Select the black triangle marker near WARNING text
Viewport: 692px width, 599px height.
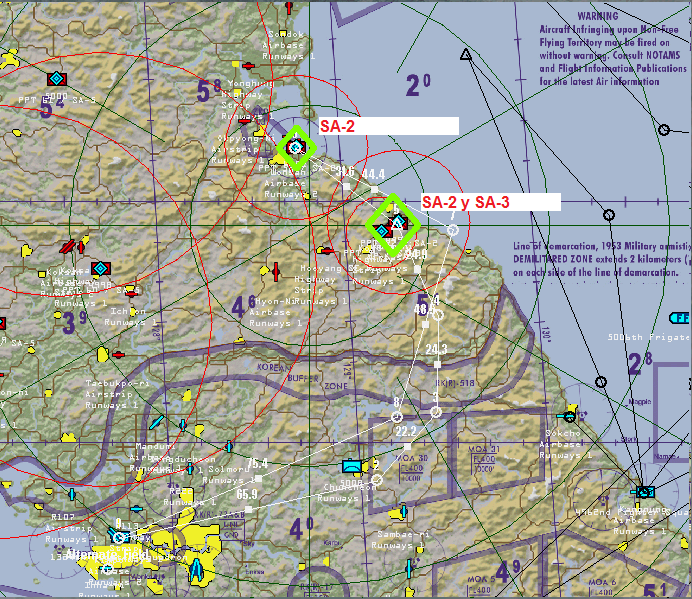tap(466, 55)
